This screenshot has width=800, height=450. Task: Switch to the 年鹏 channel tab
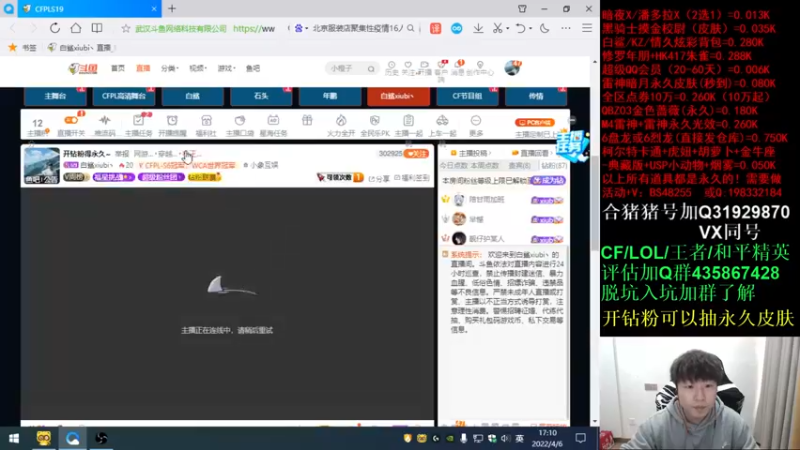330,96
